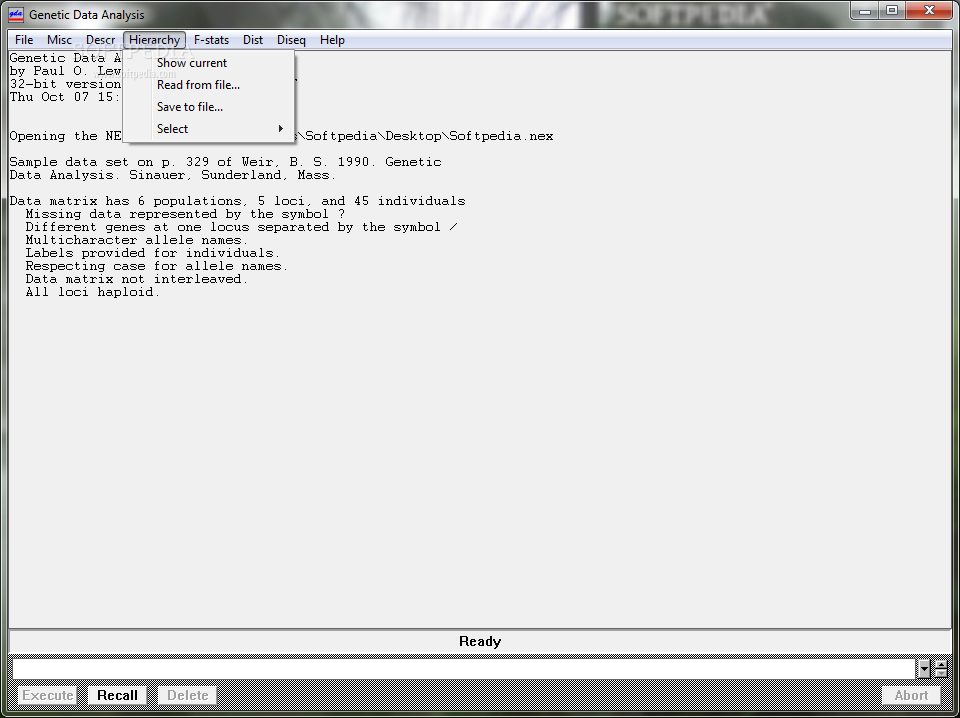The image size is (960, 718).
Task: Open the F-stats menu
Action: tap(211, 40)
